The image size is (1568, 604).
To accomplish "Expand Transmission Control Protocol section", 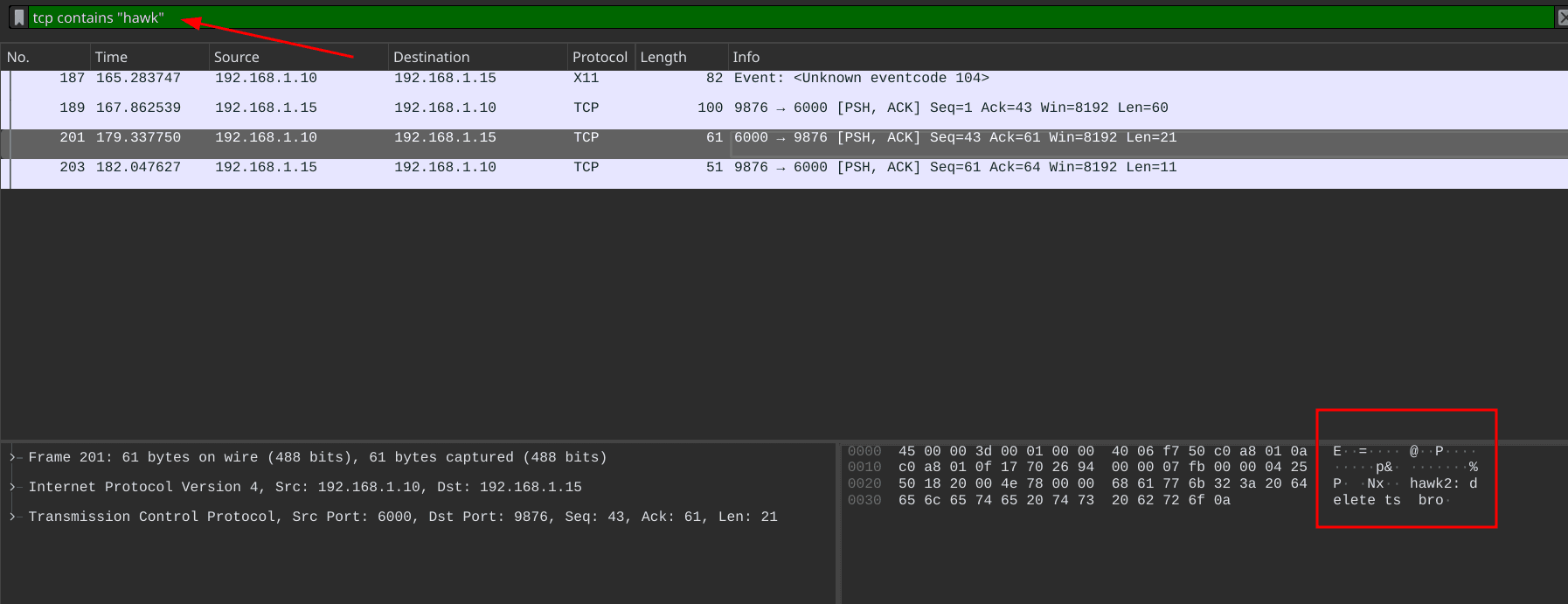I will click(13, 517).
